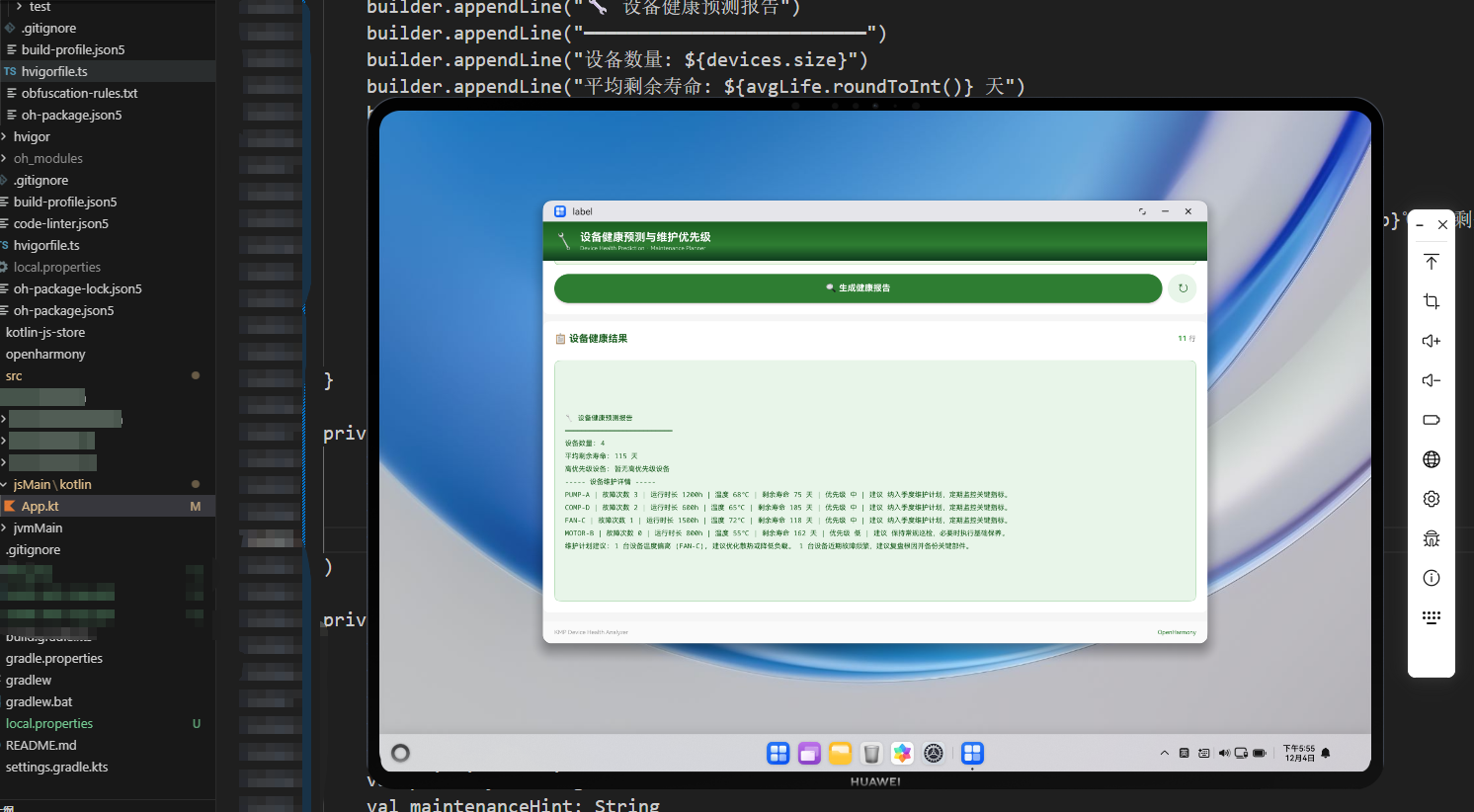Click the MOTOR-B device row in results
Image resolution: width=1474 pixels, height=812 pixels.
(785, 533)
